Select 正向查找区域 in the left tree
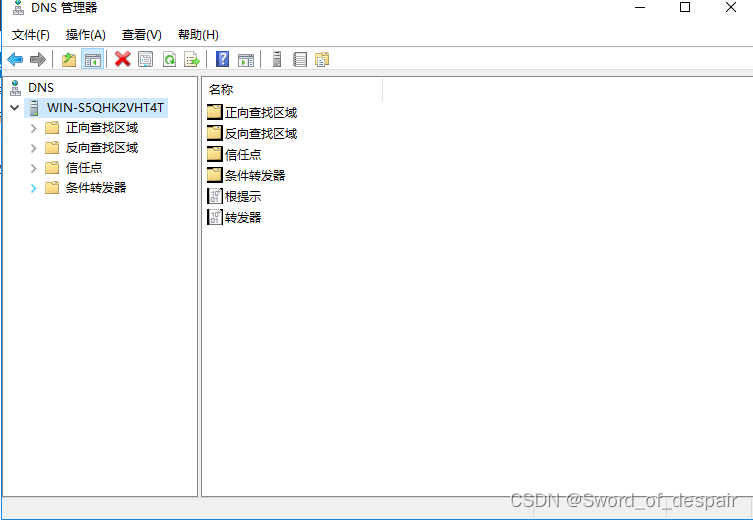Screen dimensions: 753x520 tap(102, 128)
